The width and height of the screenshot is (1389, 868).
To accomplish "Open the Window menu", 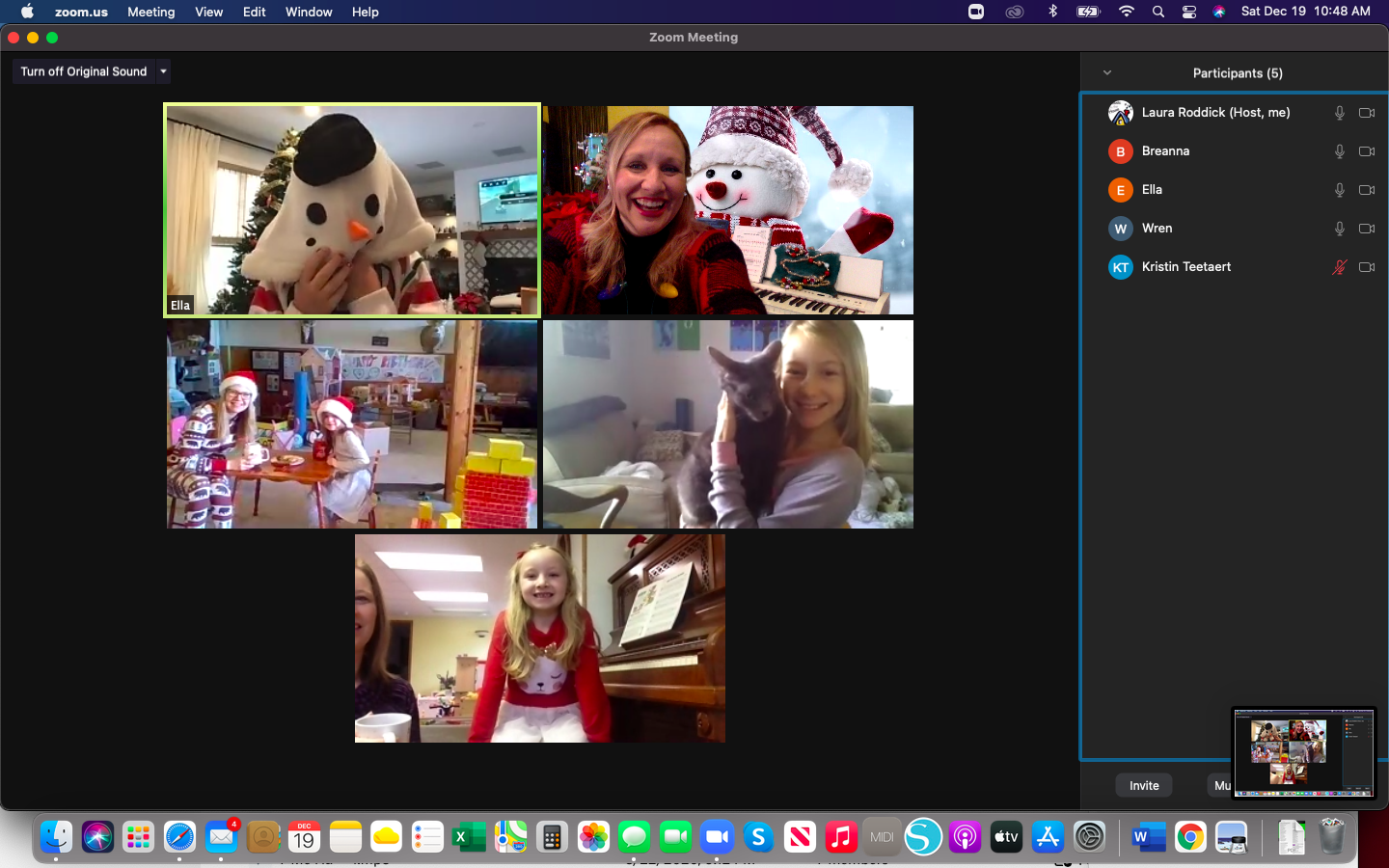I will [309, 12].
